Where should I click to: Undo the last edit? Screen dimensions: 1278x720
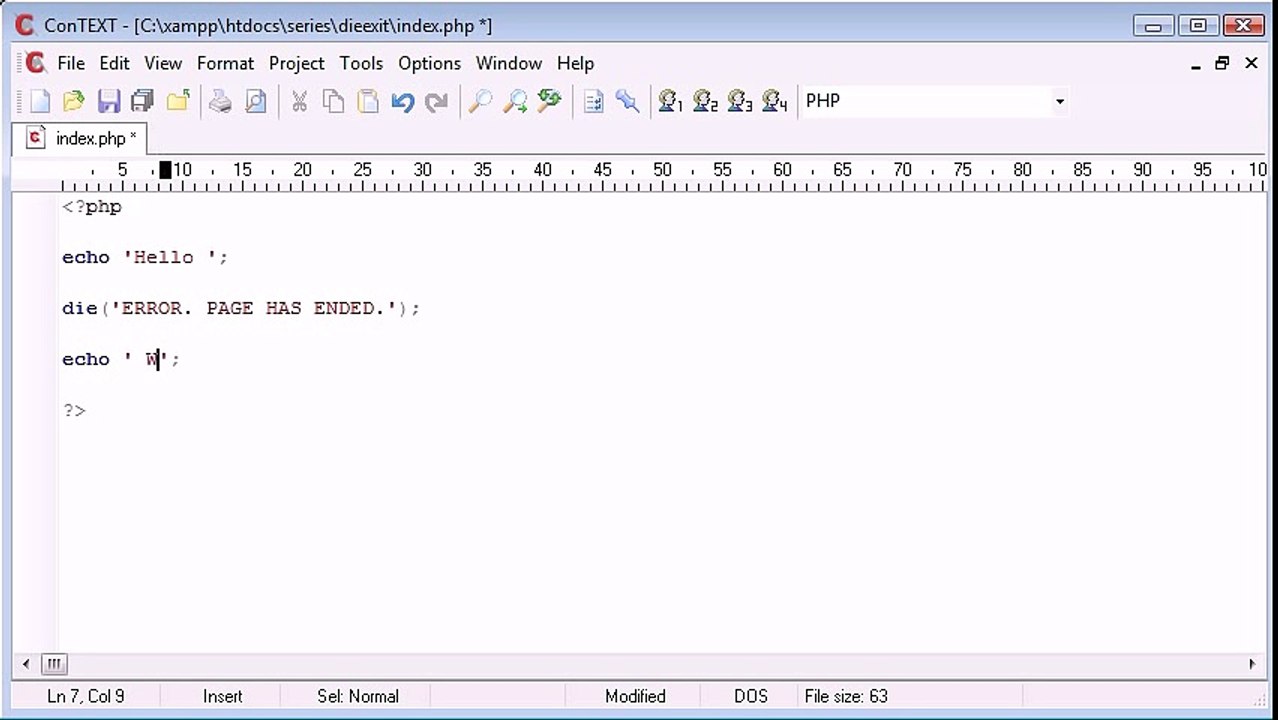point(402,101)
